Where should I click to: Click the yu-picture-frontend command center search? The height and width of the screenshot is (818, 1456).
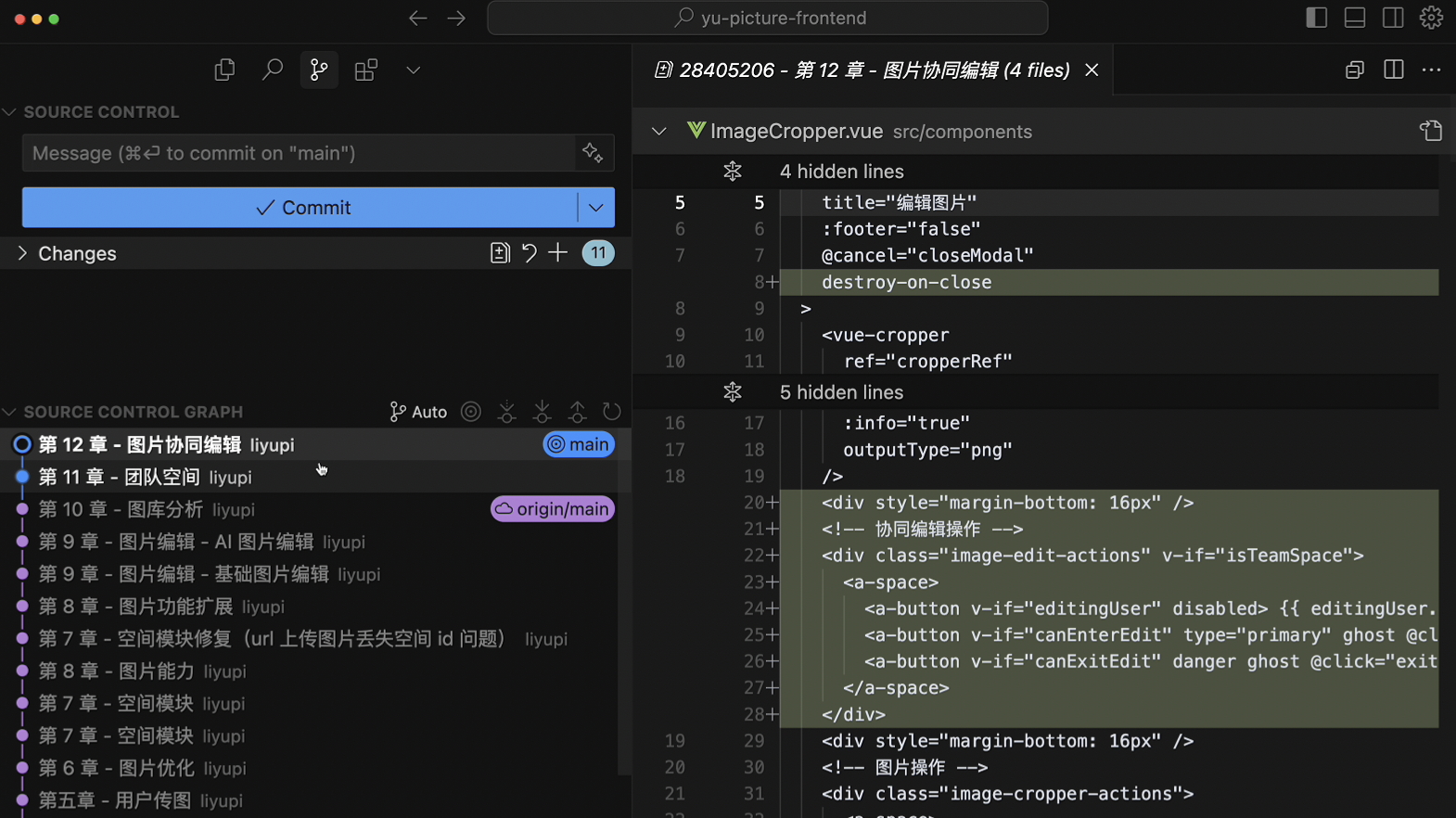[768, 18]
